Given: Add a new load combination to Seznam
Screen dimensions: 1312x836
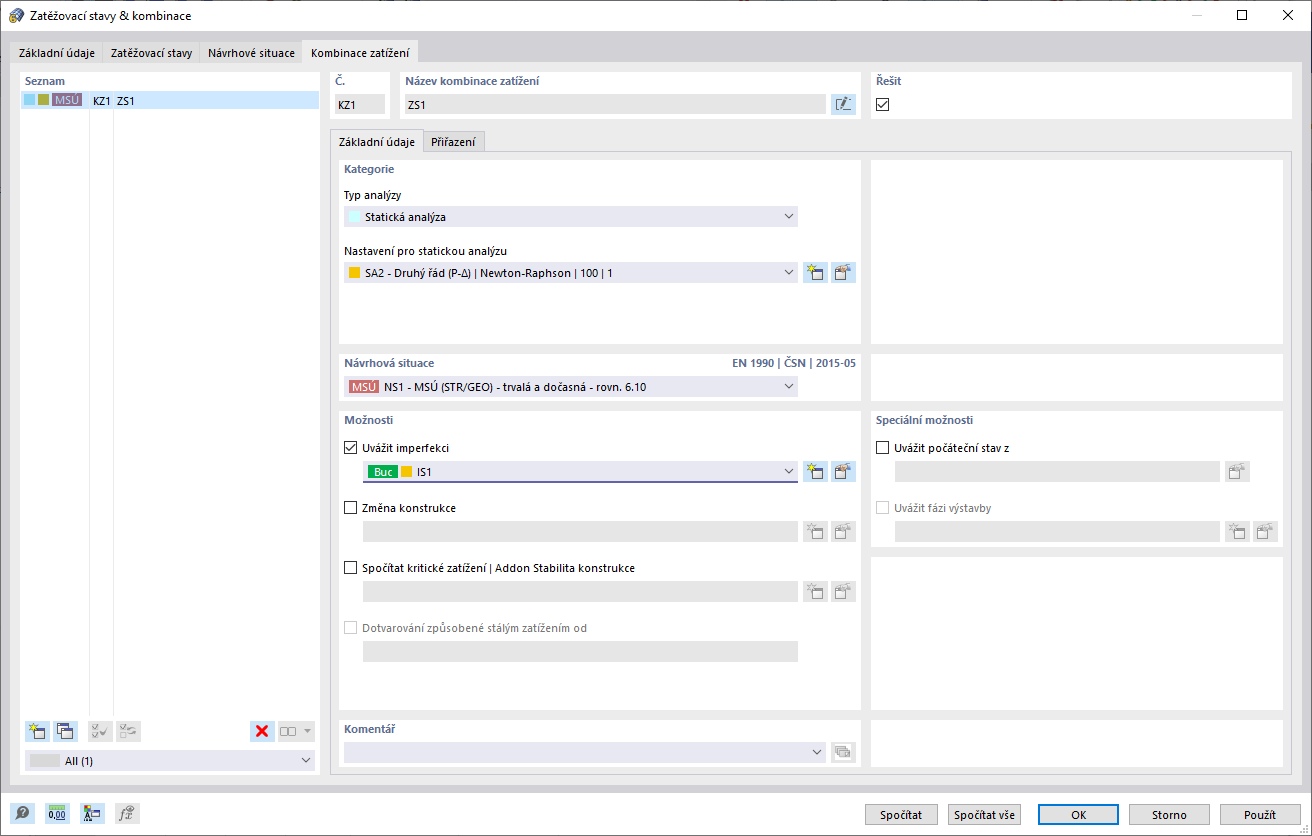Looking at the screenshot, I should [x=38, y=731].
